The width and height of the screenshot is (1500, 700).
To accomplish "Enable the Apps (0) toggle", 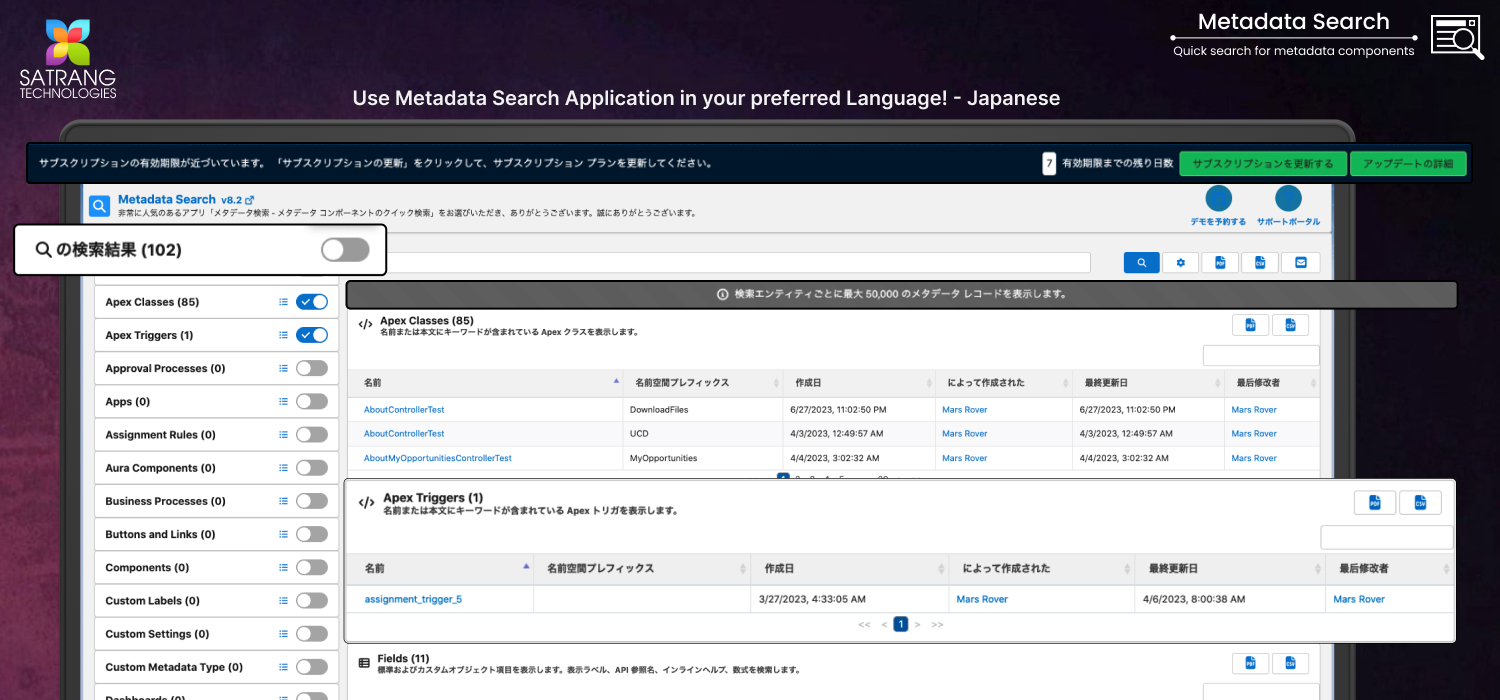I will tap(312, 401).
